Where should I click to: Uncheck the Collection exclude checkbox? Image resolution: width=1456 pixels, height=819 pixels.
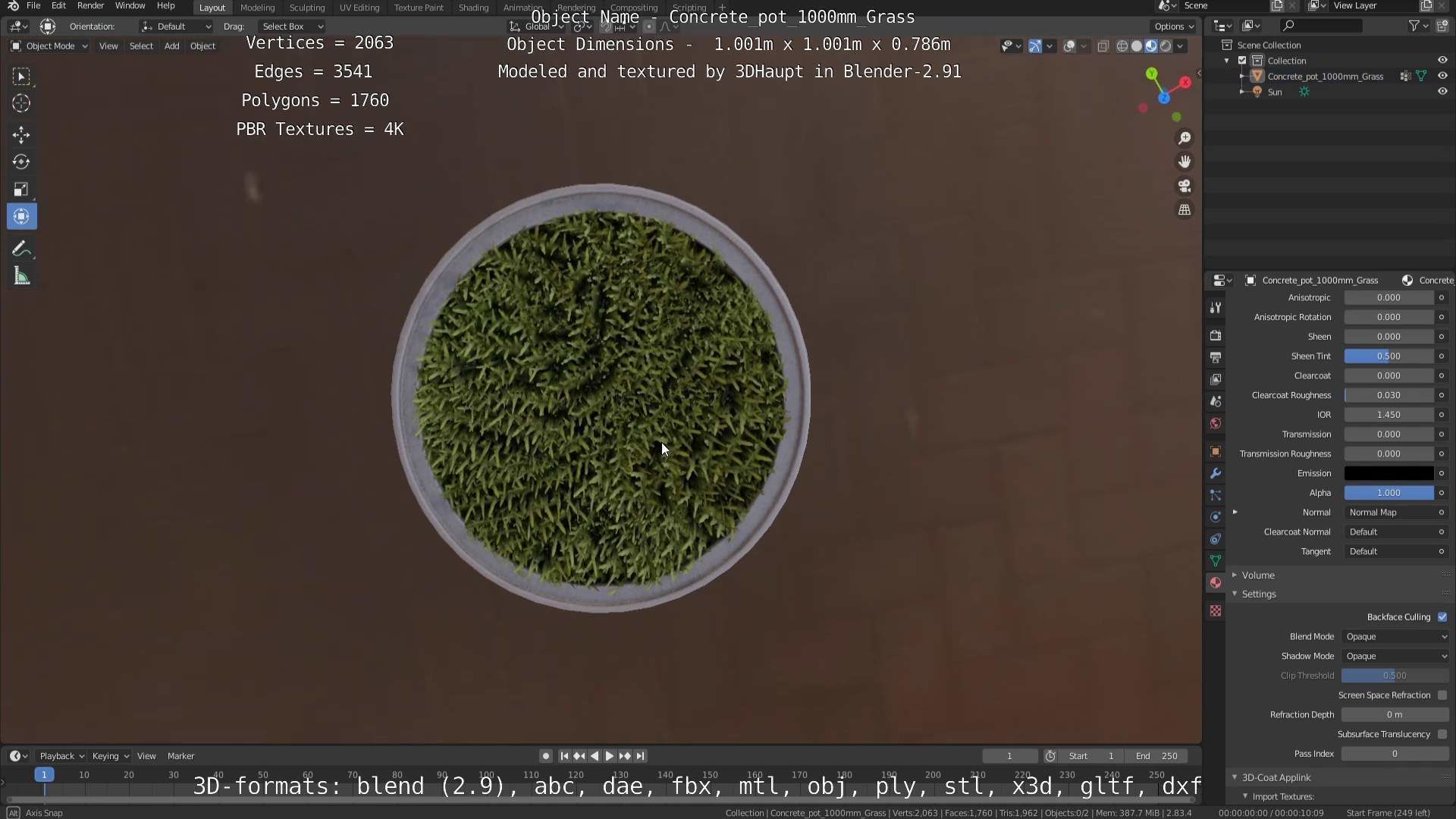(x=1242, y=61)
